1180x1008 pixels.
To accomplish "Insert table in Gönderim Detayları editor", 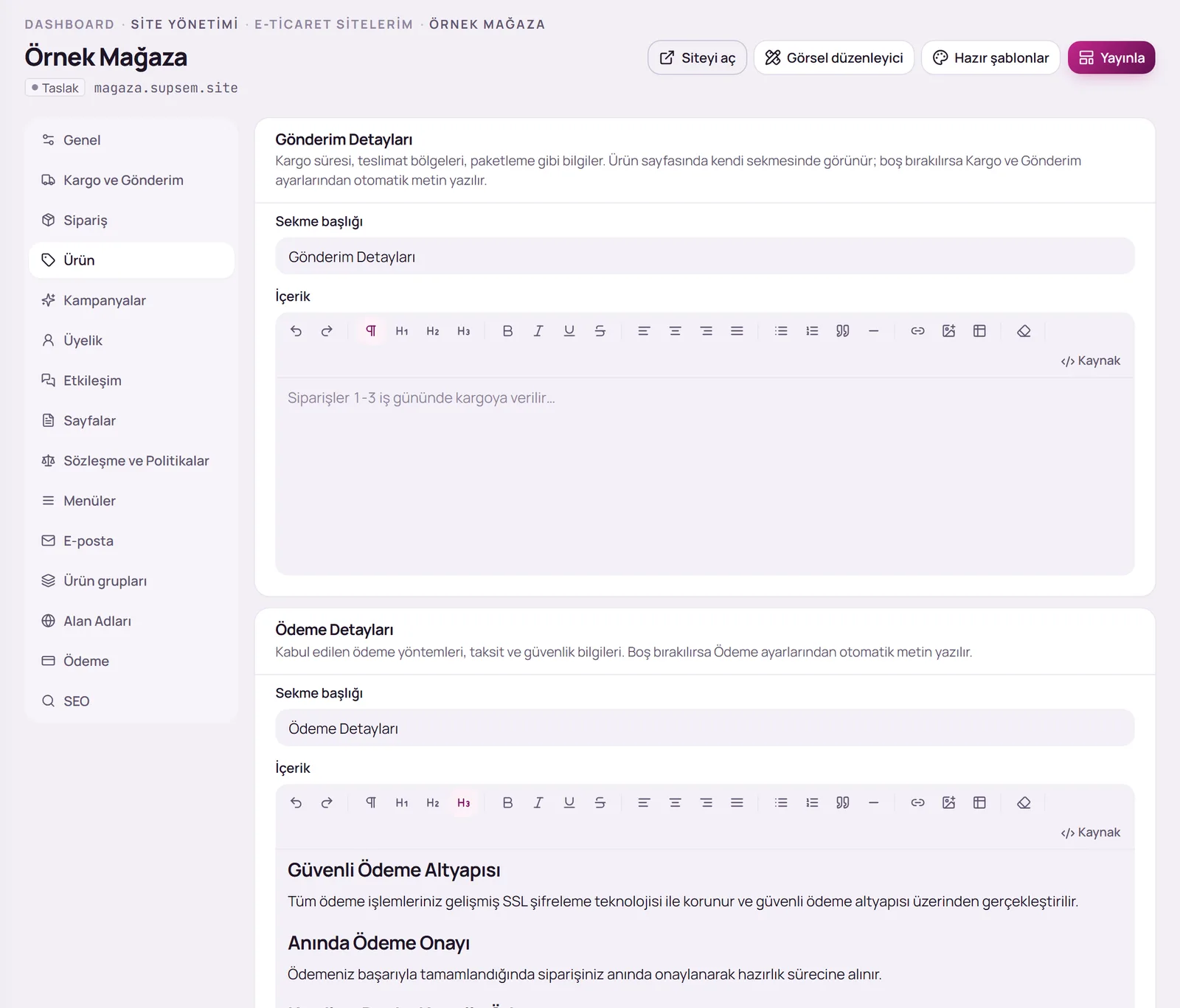I will click(979, 331).
